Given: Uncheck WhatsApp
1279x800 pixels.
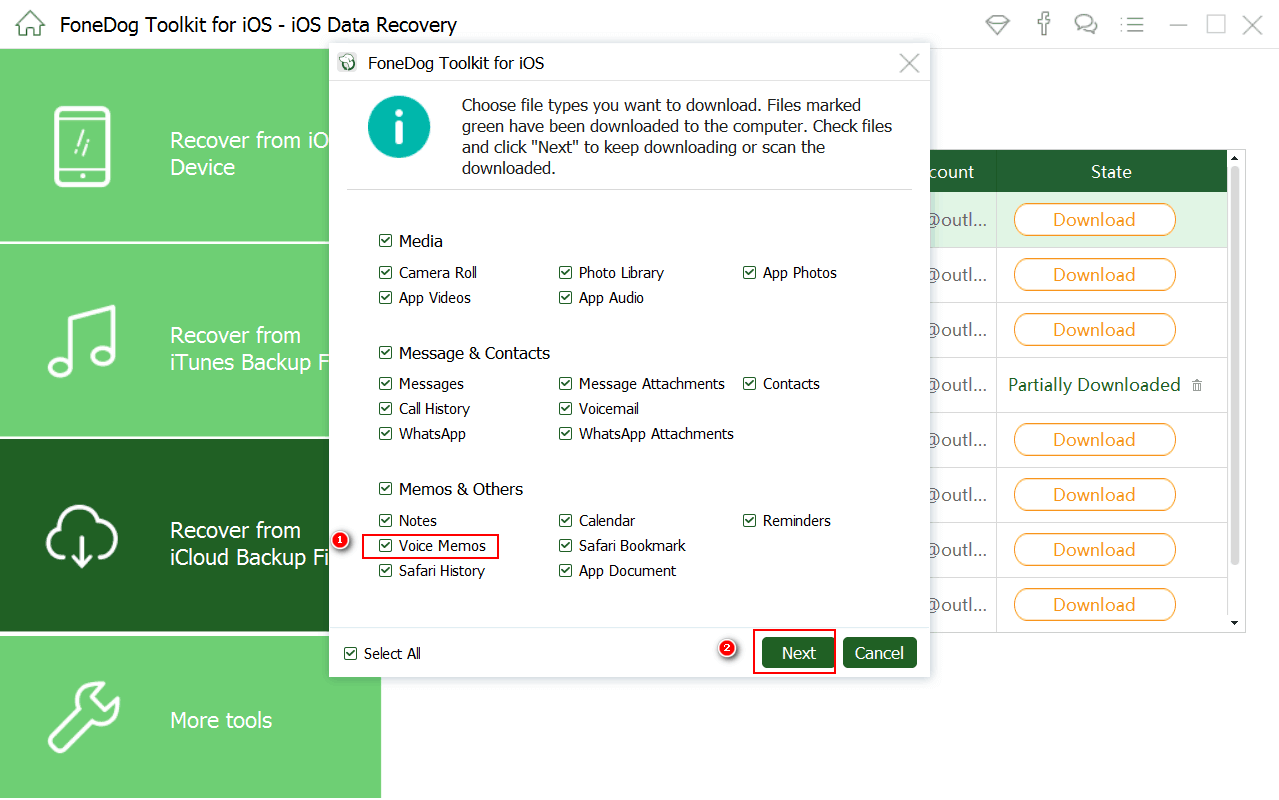Looking at the screenshot, I should pos(385,433).
